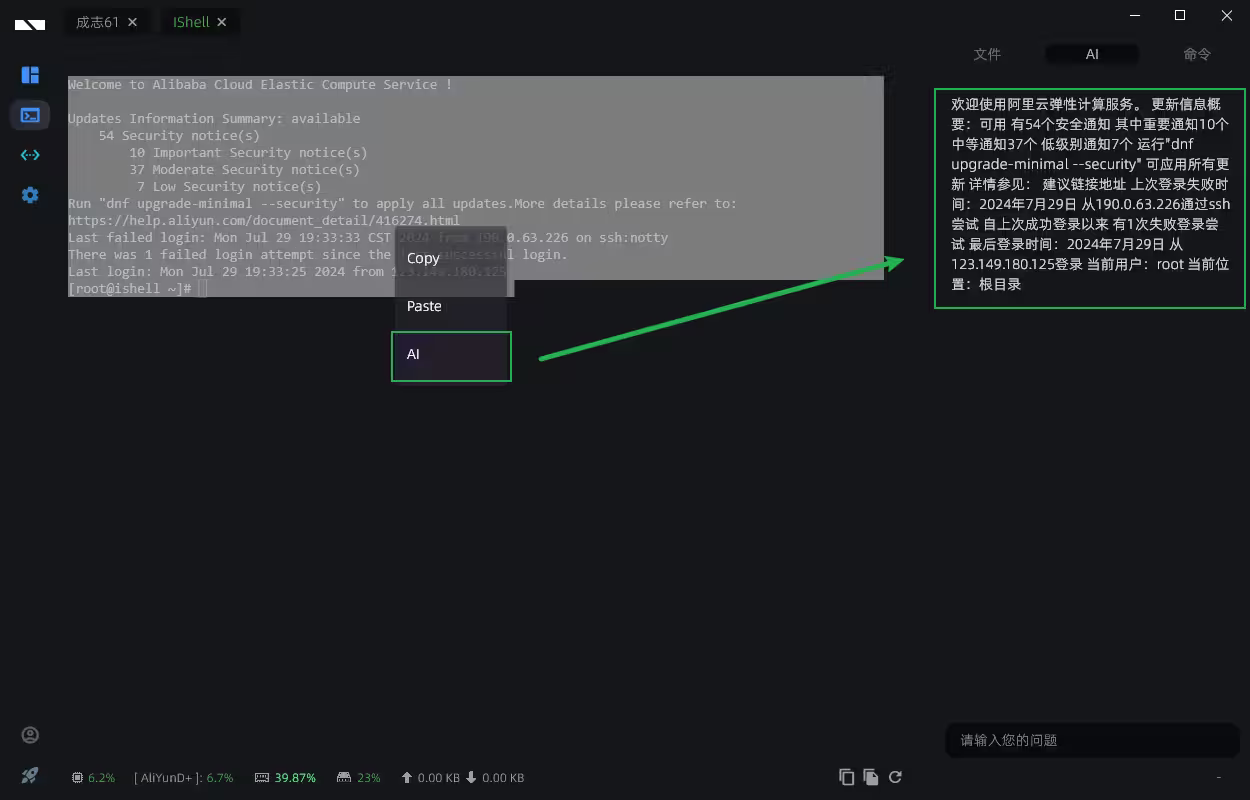This screenshot has height=800, width=1250.
Task: Switch to the 成志61 tab
Action: [98, 22]
